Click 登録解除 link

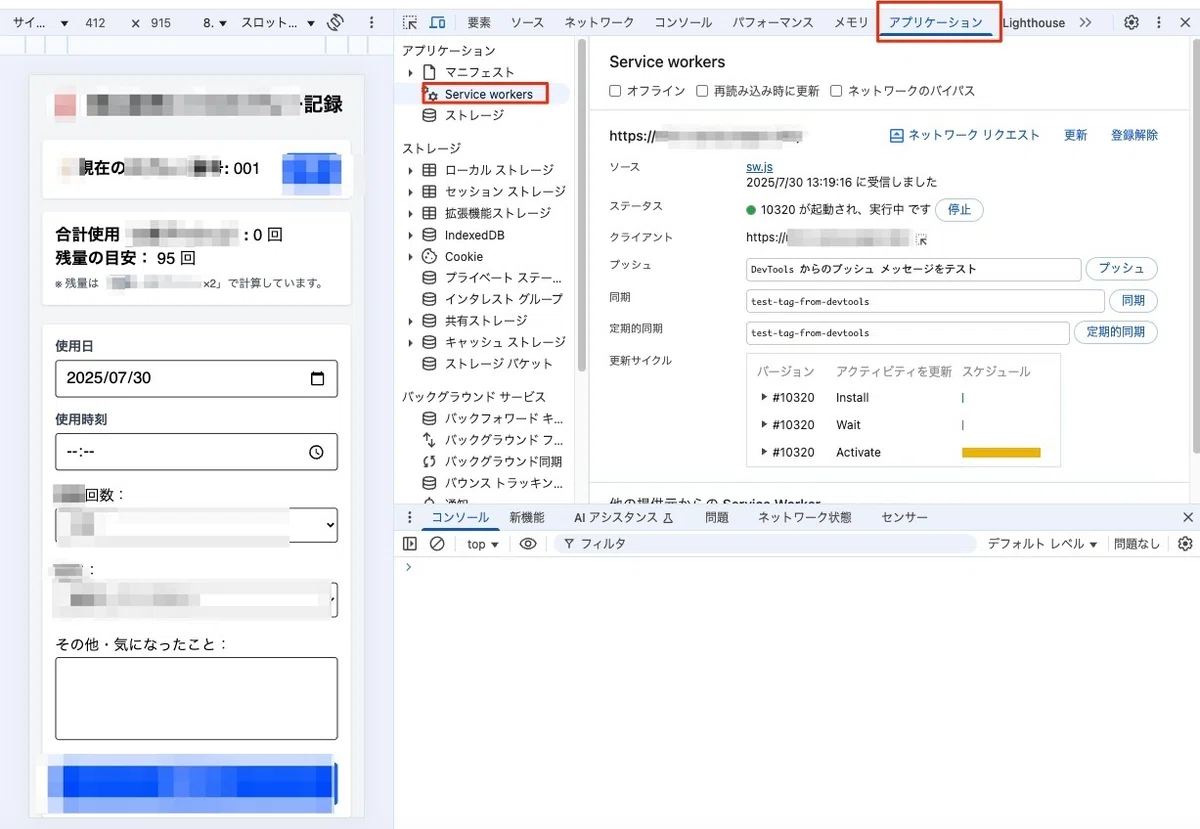(x=1134, y=135)
